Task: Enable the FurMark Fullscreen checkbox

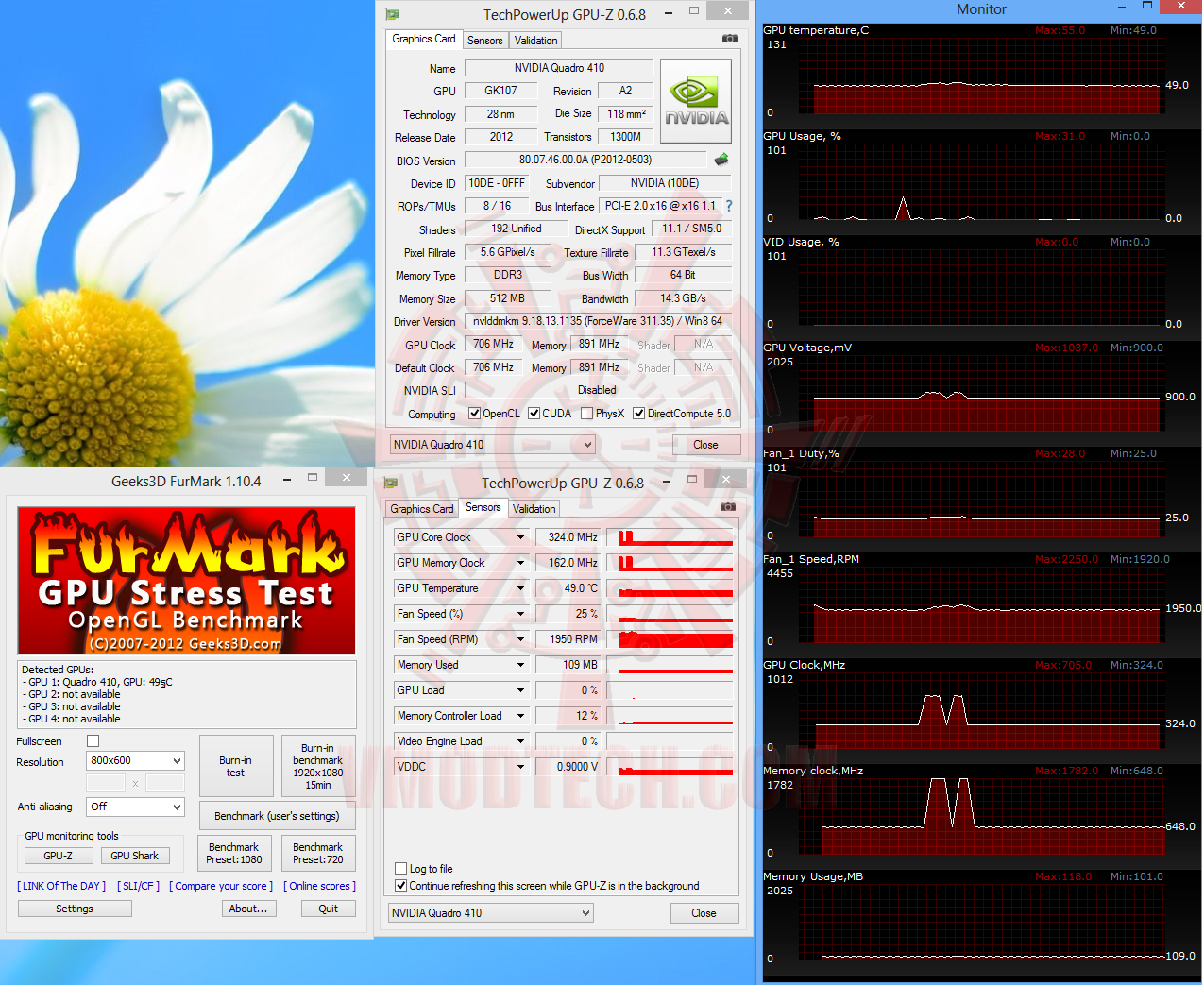Action: point(93,741)
